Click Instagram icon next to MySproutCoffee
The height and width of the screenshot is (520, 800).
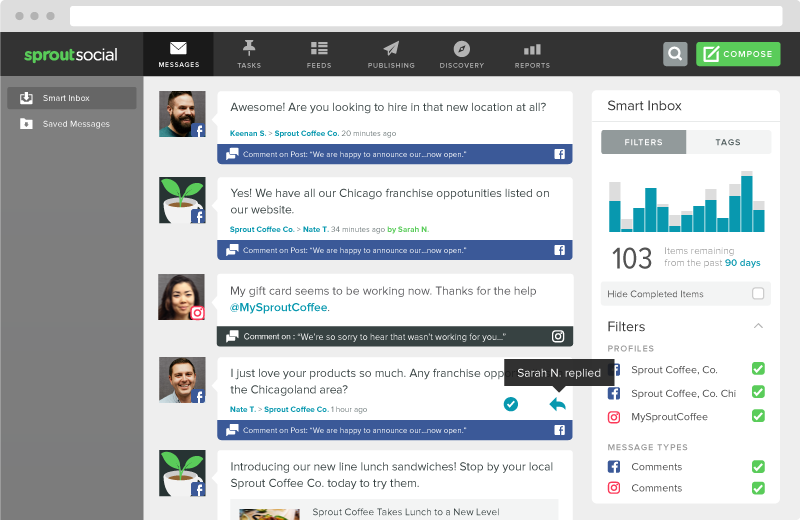(614, 417)
